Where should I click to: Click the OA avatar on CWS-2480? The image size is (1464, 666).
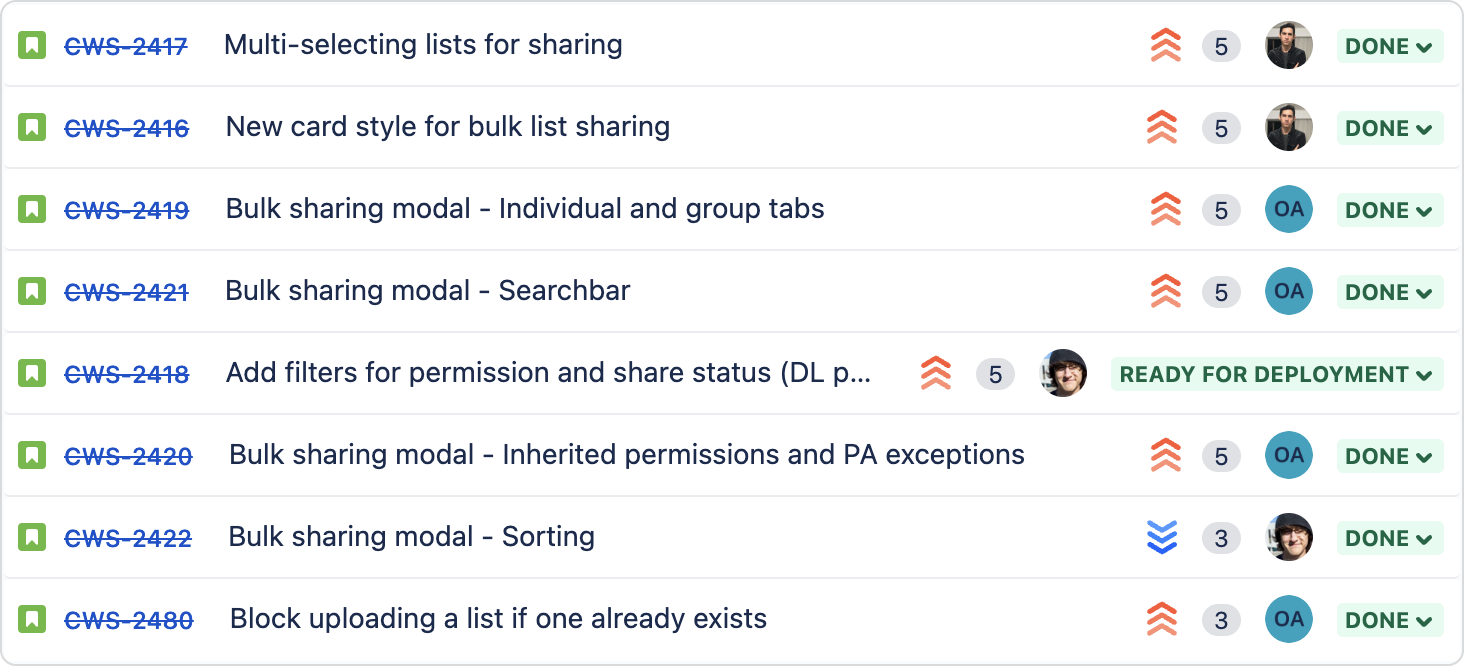coord(1289,619)
